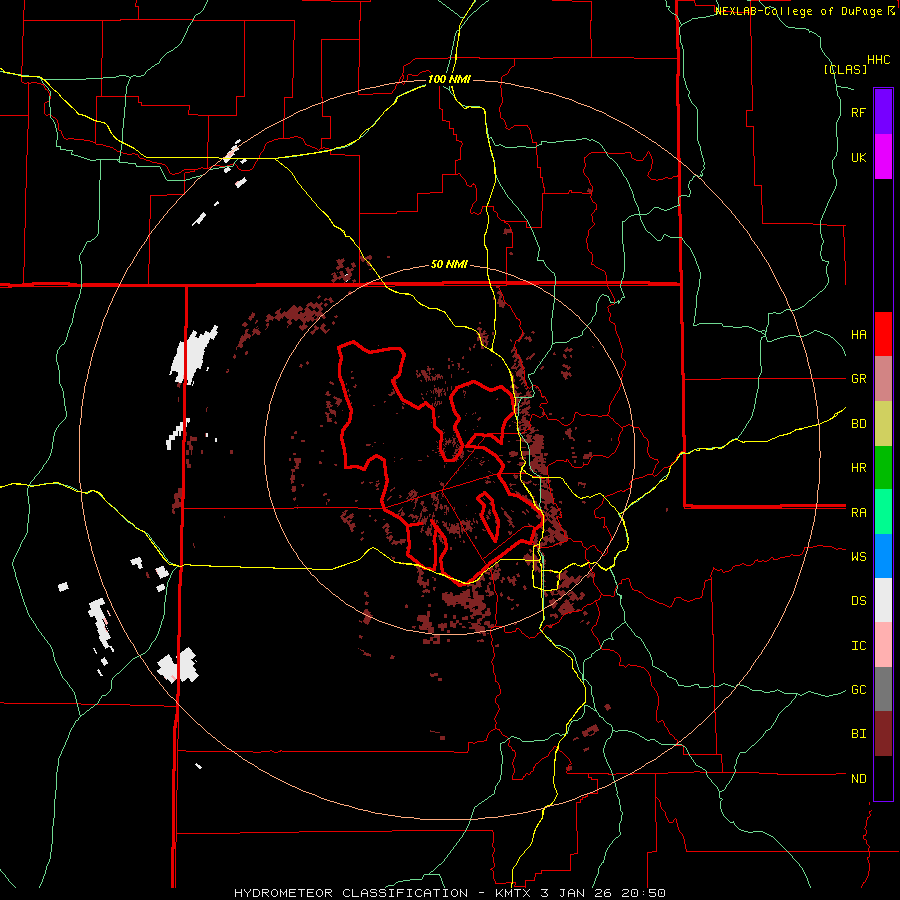Click the "UK" legend label
Screen dimensions: 900x900
(858, 157)
